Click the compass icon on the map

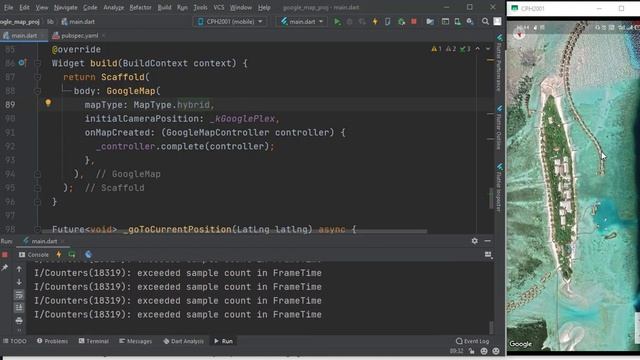(x=519, y=34)
